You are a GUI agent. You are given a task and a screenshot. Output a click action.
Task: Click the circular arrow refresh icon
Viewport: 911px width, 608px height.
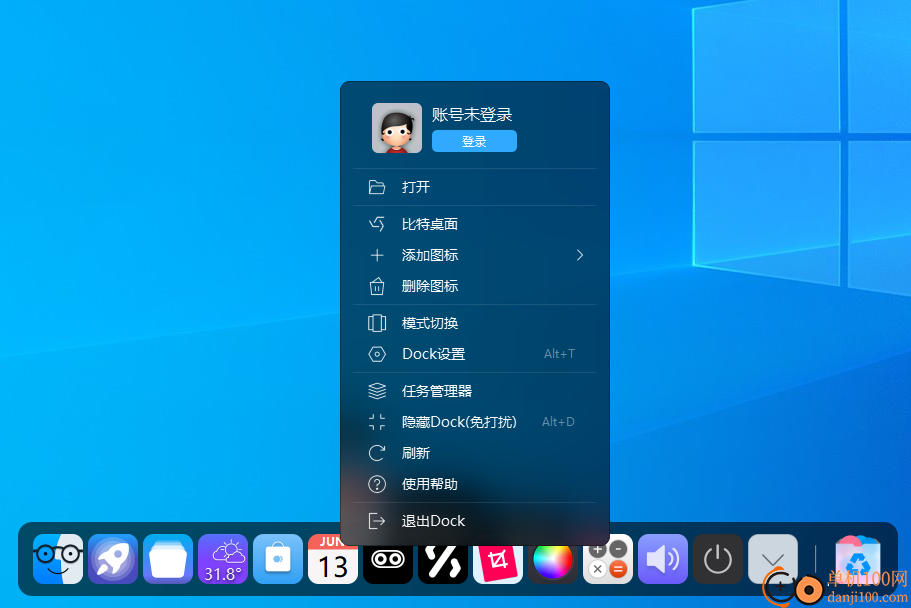click(x=377, y=453)
